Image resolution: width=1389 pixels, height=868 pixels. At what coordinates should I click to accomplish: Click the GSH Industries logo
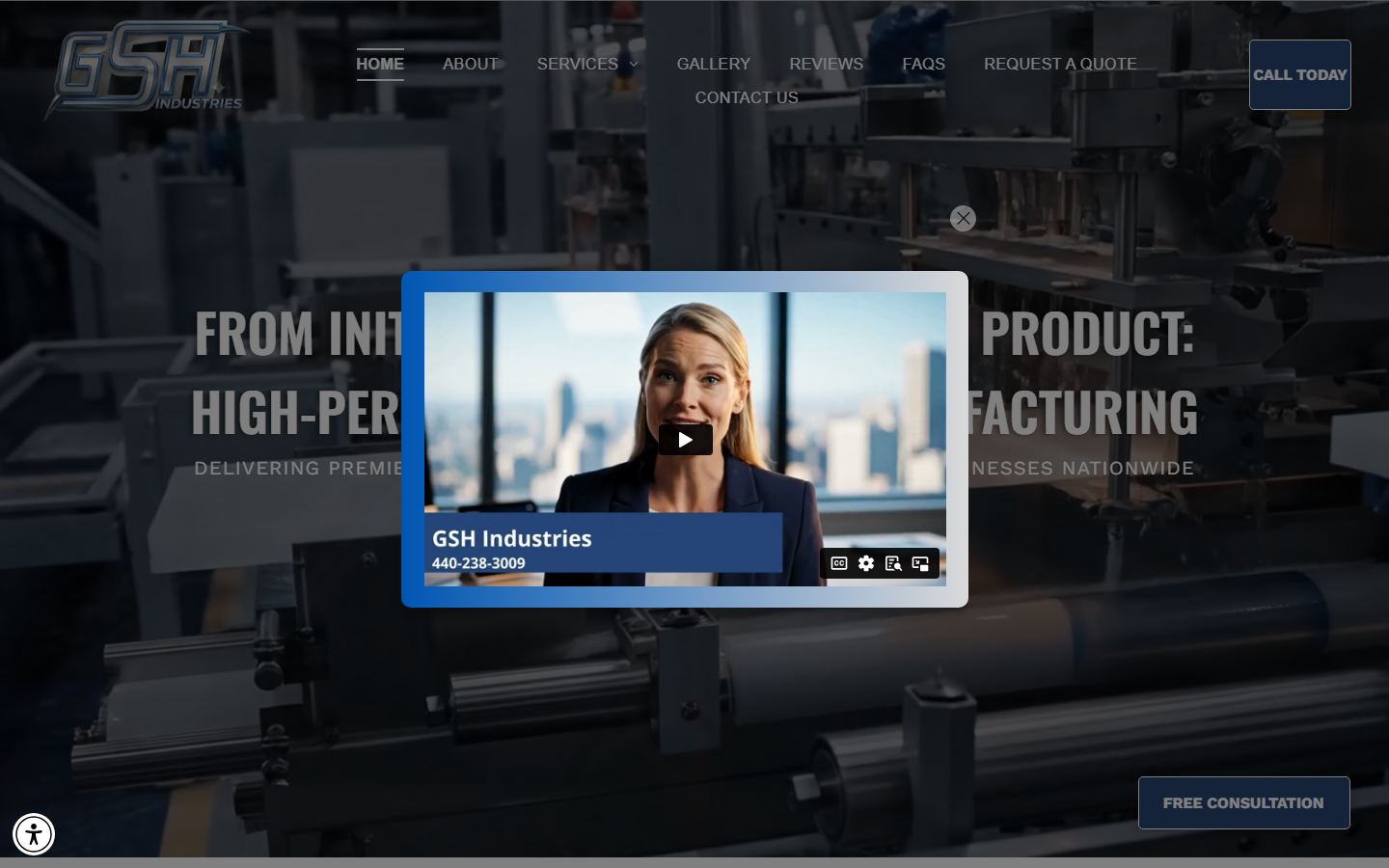tap(147, 69)
